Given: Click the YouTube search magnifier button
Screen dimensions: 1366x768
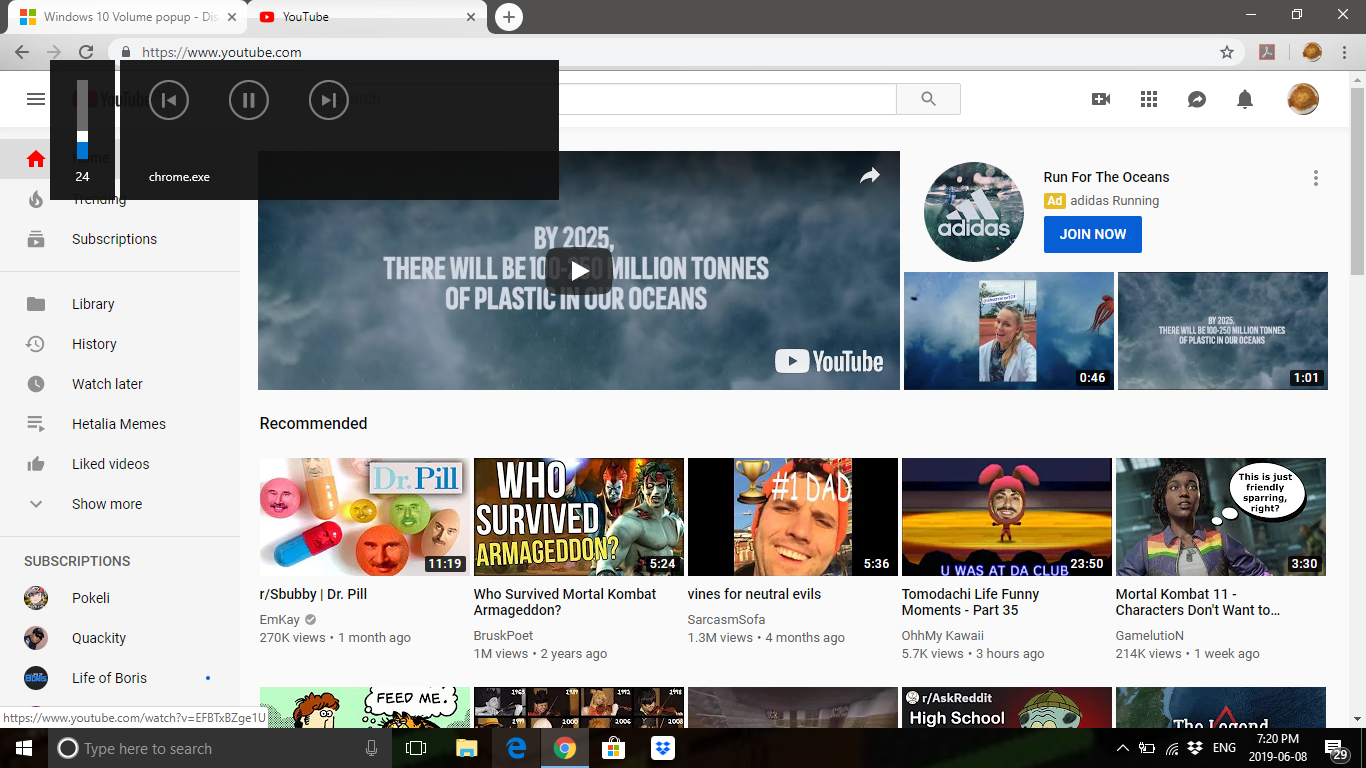Looking at the screenshot, I should [x=928, y=99].
